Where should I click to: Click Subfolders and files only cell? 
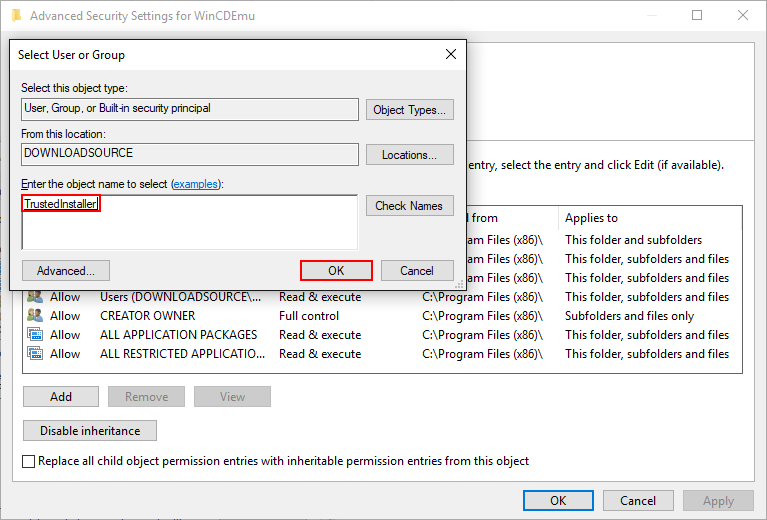pos(629,316)
